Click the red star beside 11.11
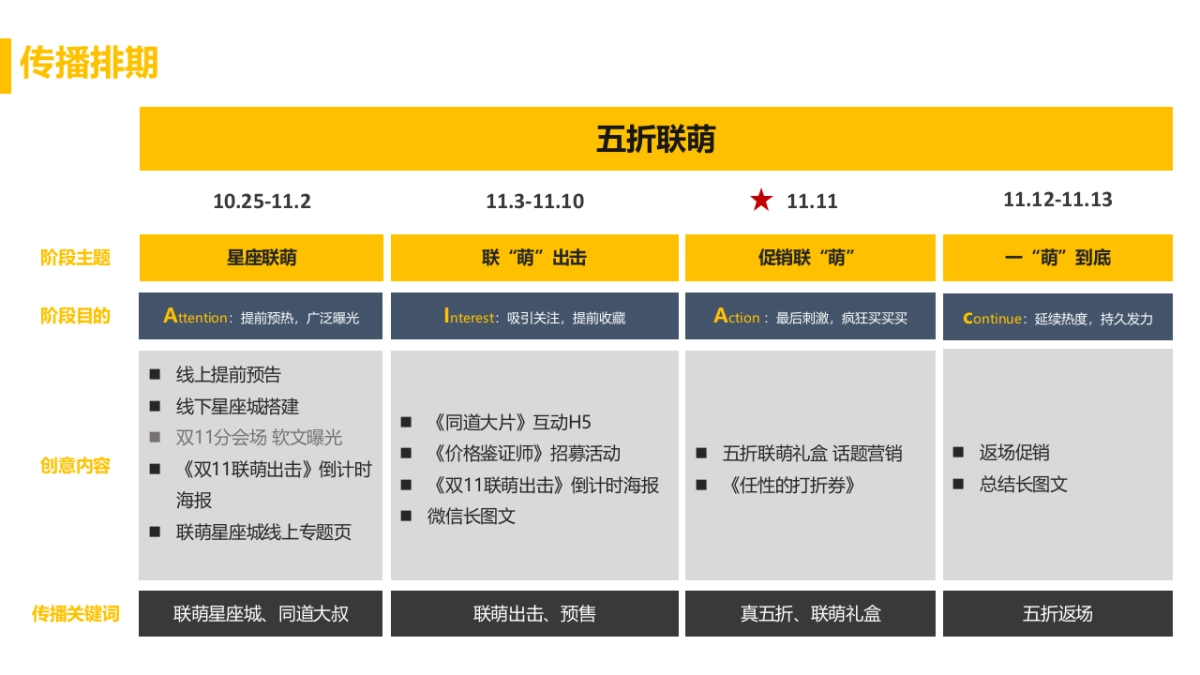The width and height of the screenshot is (1200, 675). tap(763, 200)
